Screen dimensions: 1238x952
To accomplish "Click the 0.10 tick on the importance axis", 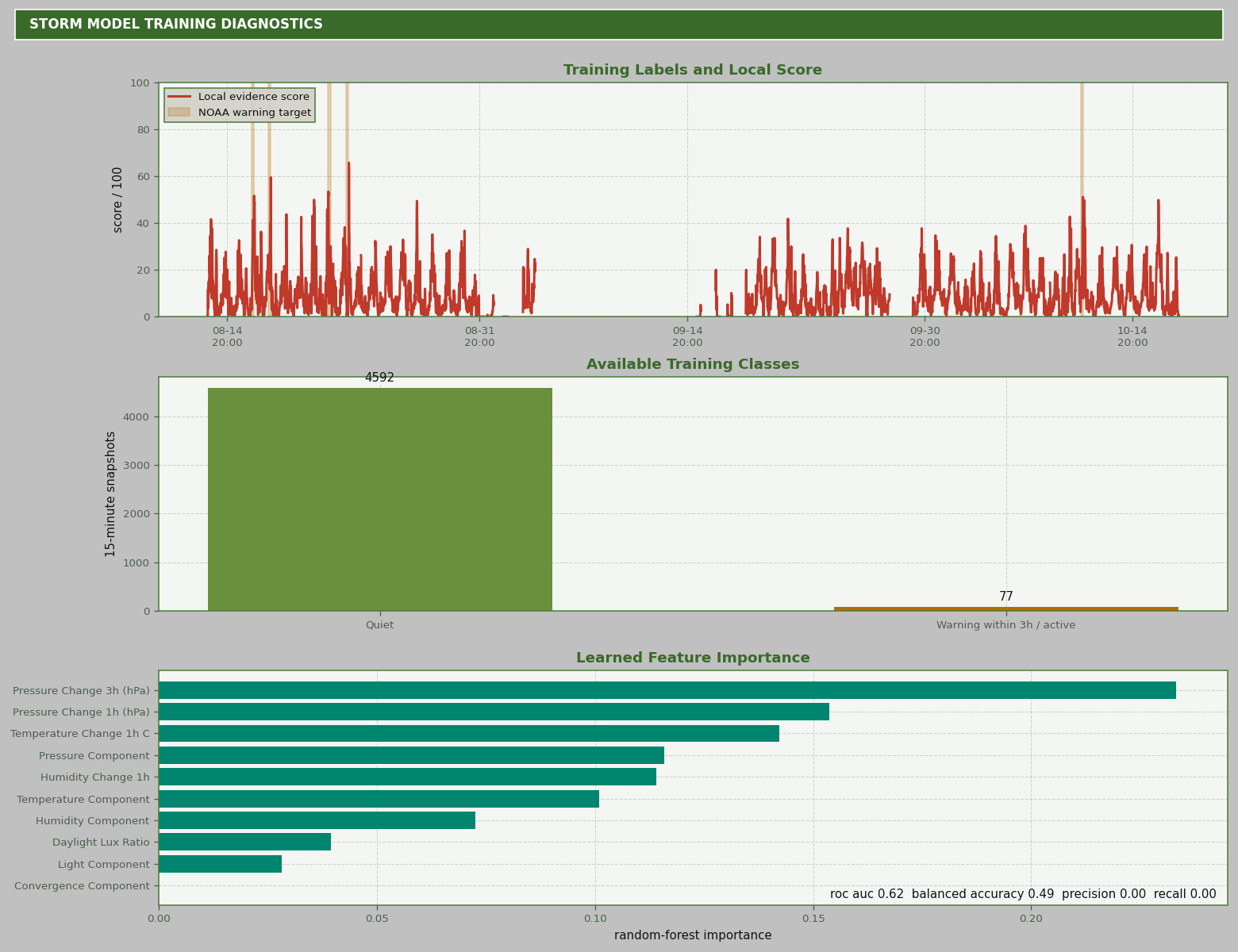I will click(595, 918).
